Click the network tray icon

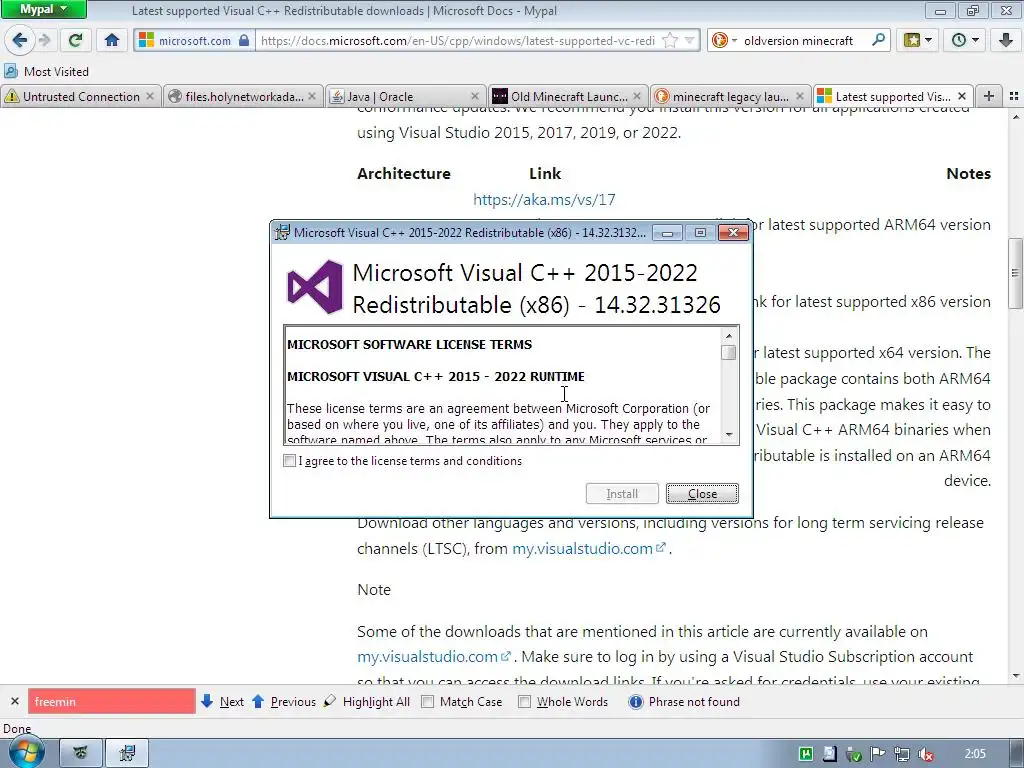coord(902,754)
